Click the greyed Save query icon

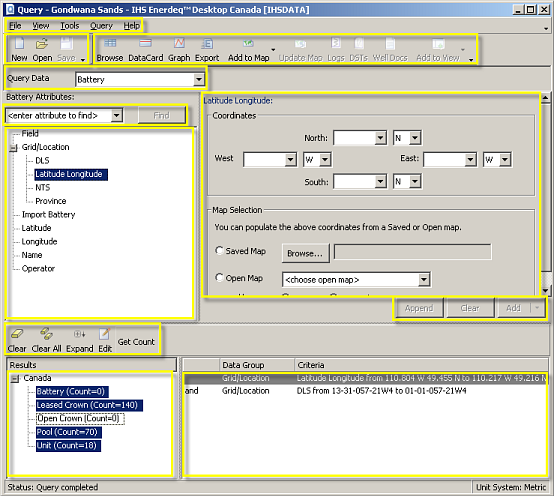(x=66, y=49)
